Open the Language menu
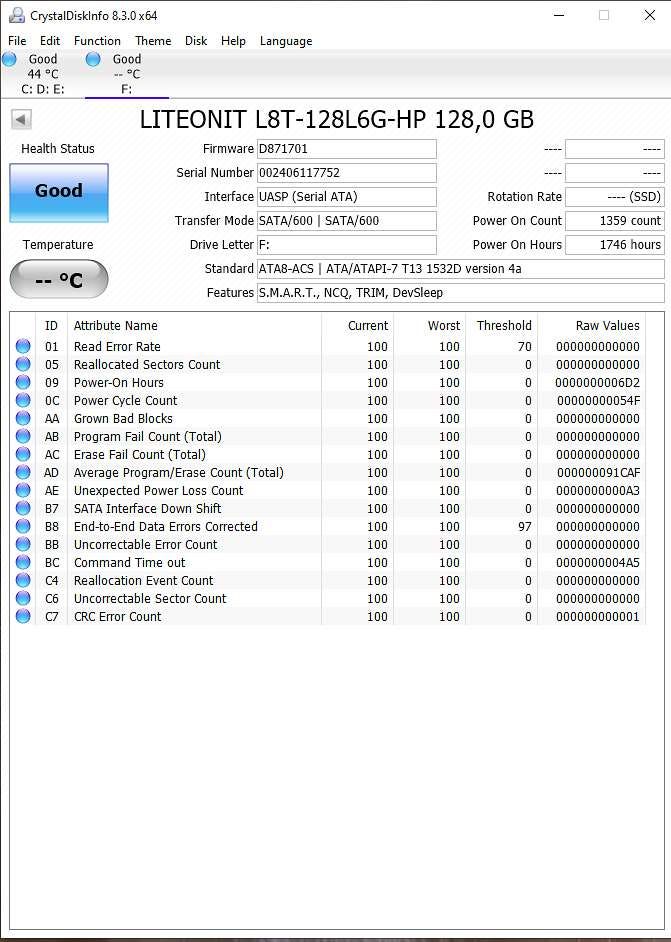This screenshot has height=942, width=671. point(286,41)
